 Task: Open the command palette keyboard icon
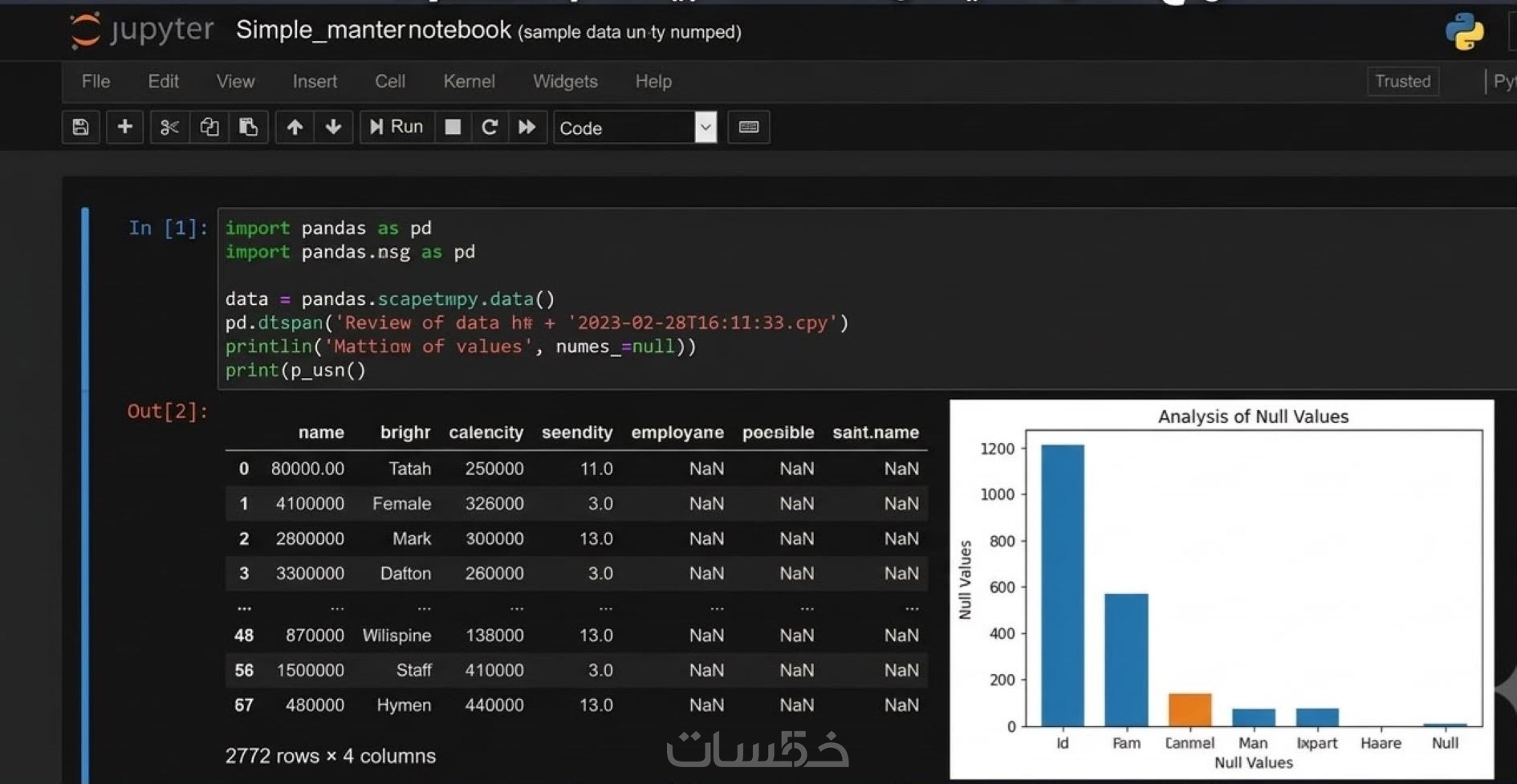point(748,127)
